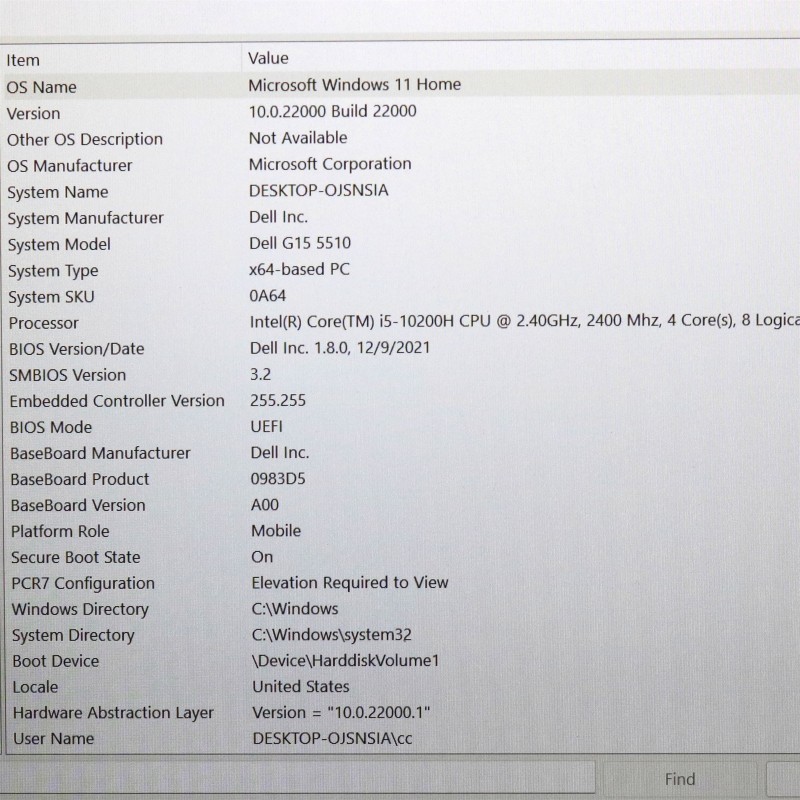The width and height of the screenshot is (800, 800).
Task: Select the Processor row
Action: click(x=43, y=323)
